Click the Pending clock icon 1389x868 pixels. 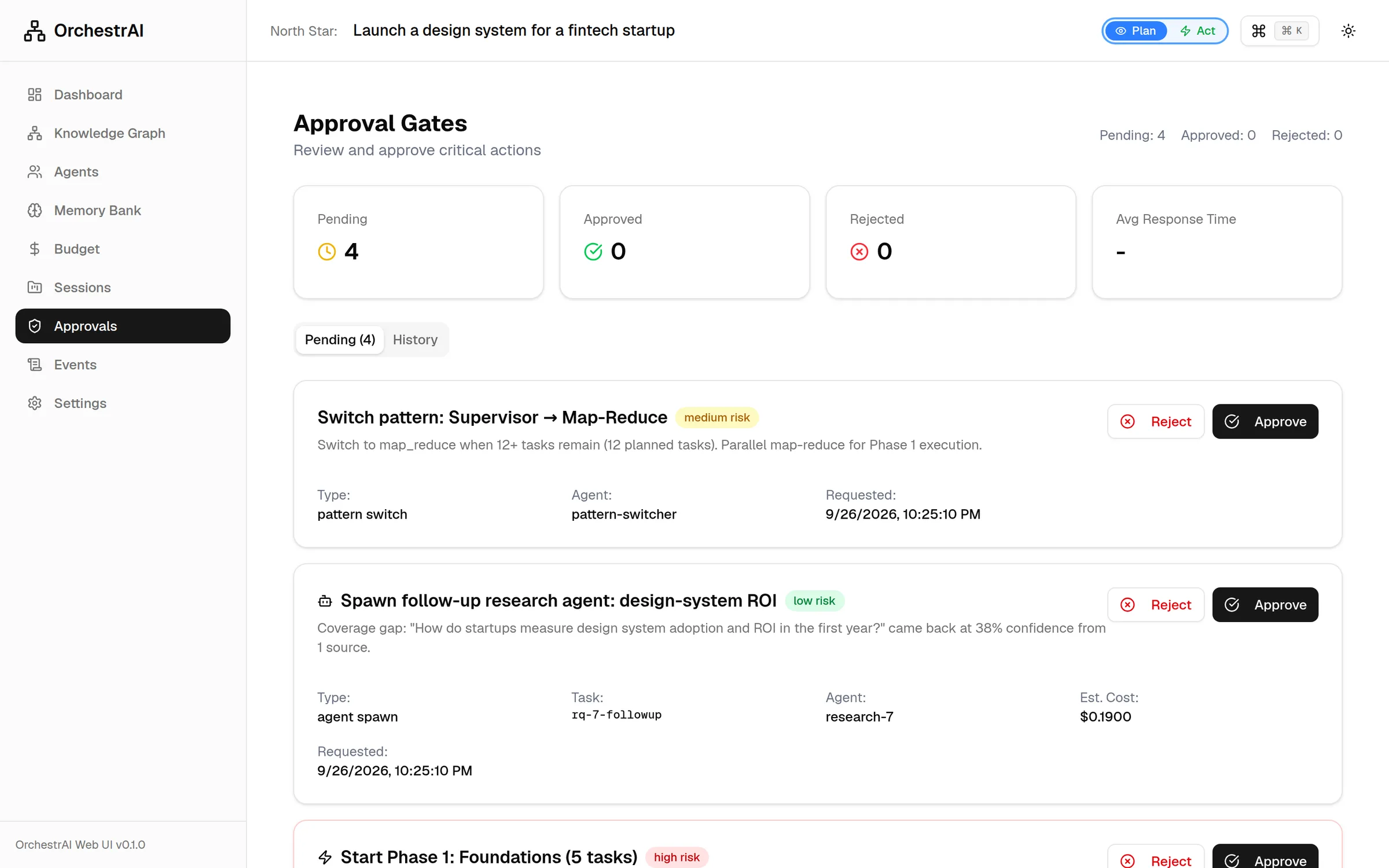coord(327,252)
